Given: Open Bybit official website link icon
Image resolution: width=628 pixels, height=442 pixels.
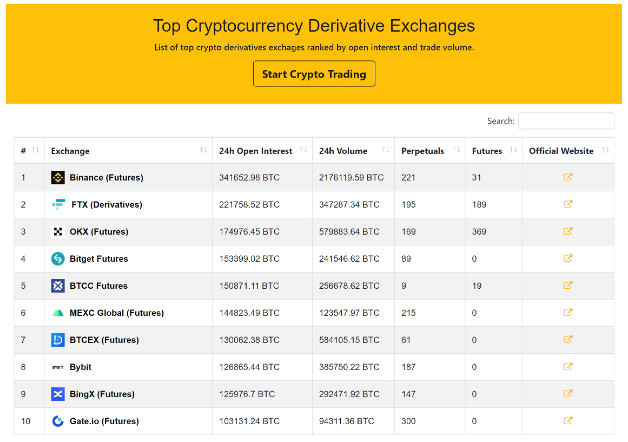Looking at the screenshot, I should coord(568,366).
